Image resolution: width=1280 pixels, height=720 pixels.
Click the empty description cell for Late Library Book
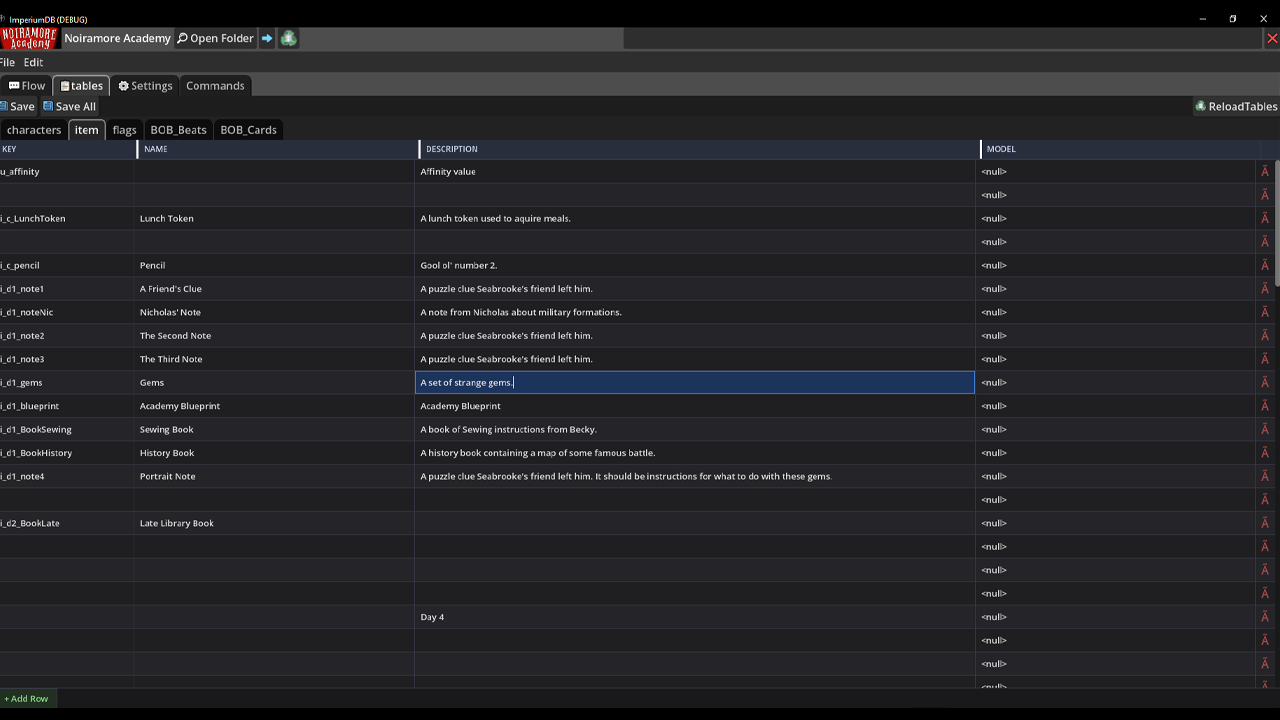[x=695, y=523]
